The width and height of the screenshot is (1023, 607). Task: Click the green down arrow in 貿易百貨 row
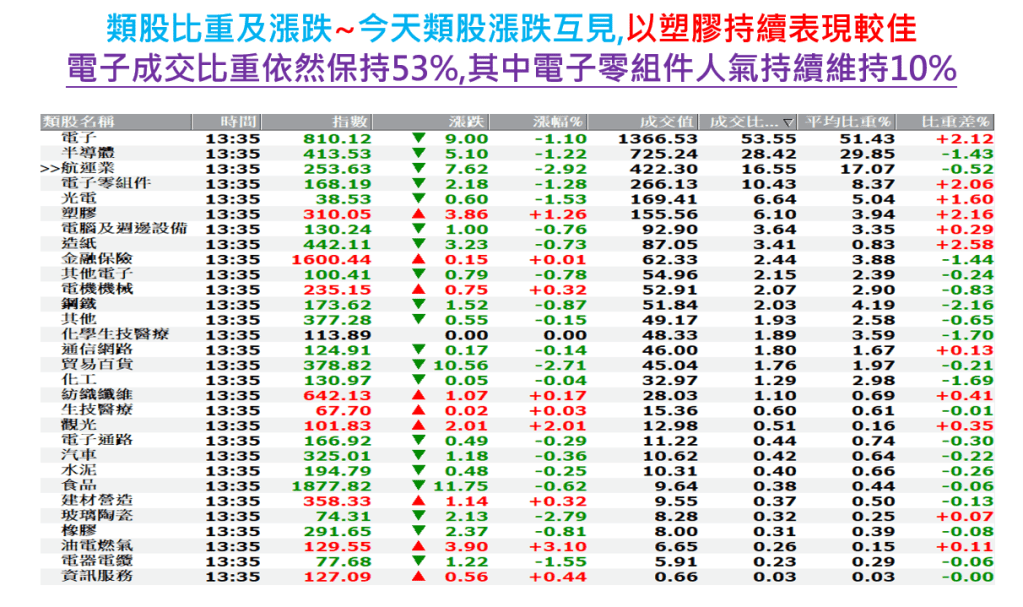pos(418,365)
